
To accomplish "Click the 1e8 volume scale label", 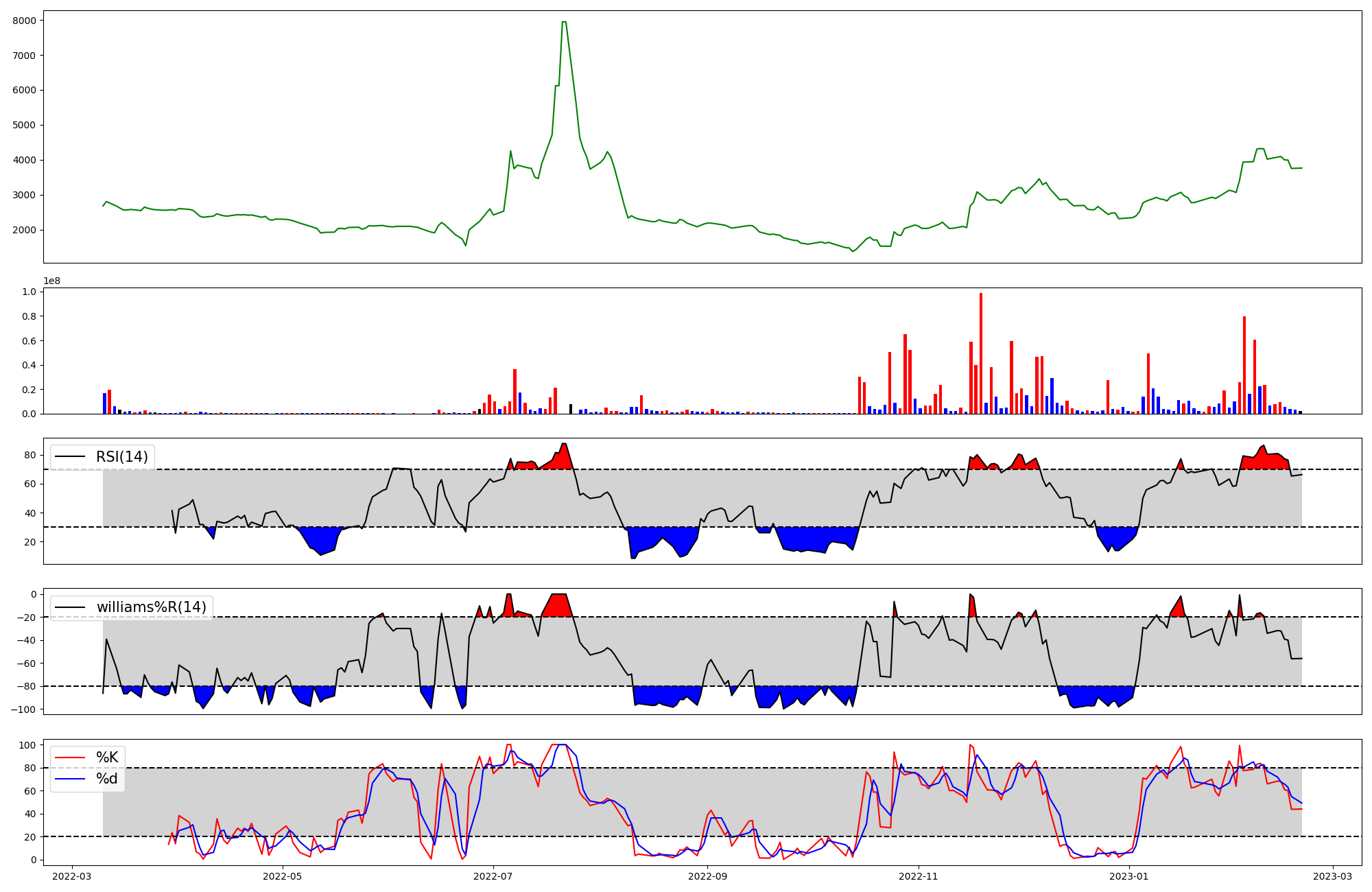I will (x=52, y=281).
